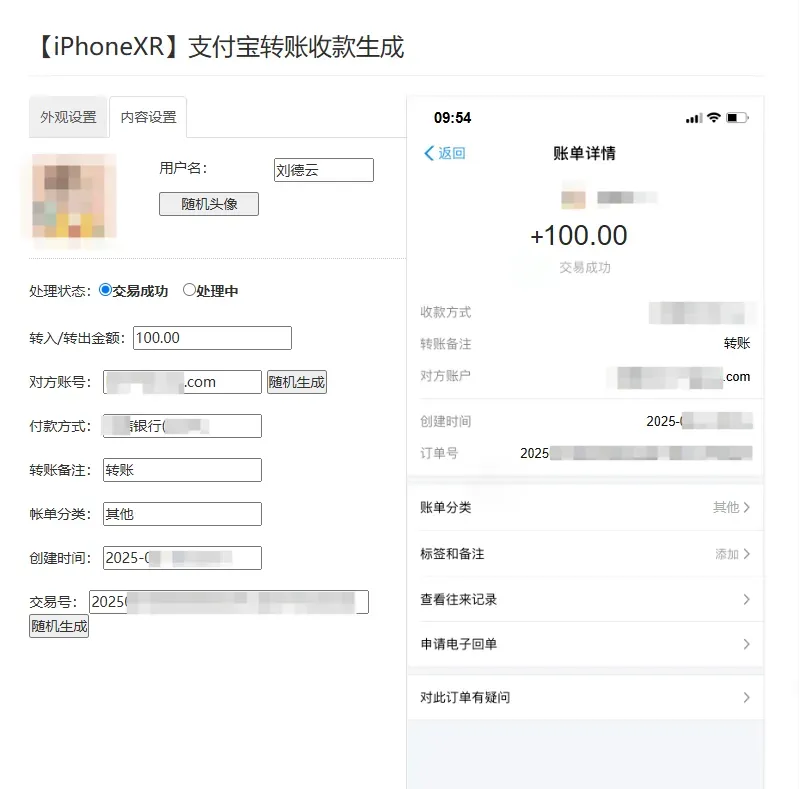Expand the 申请电子回单 row arrow
Viewport: 799px width, 789px height.
click(x=747, y=644)
